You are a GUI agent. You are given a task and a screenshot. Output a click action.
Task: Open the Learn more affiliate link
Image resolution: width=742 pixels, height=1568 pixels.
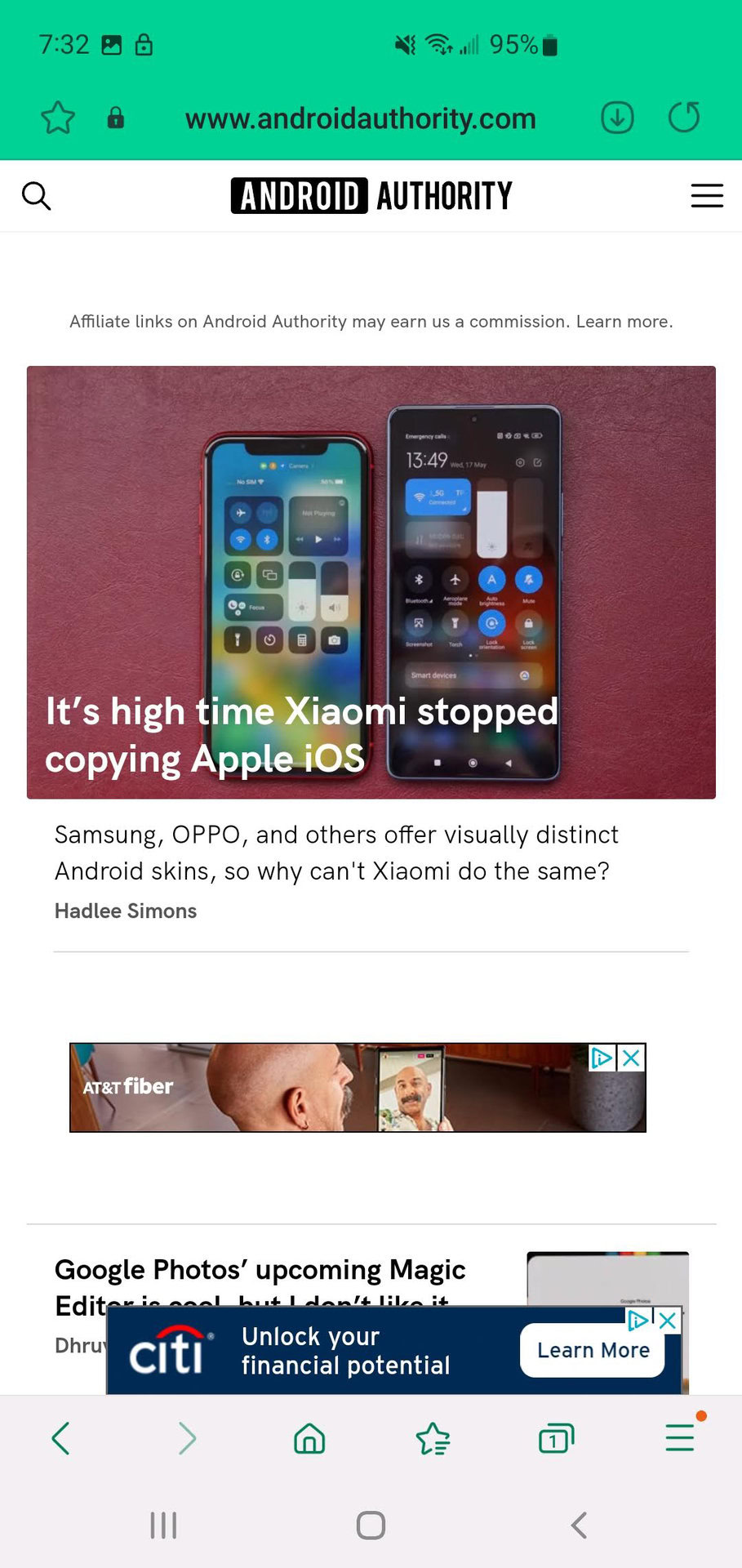(x=624, y=322)
